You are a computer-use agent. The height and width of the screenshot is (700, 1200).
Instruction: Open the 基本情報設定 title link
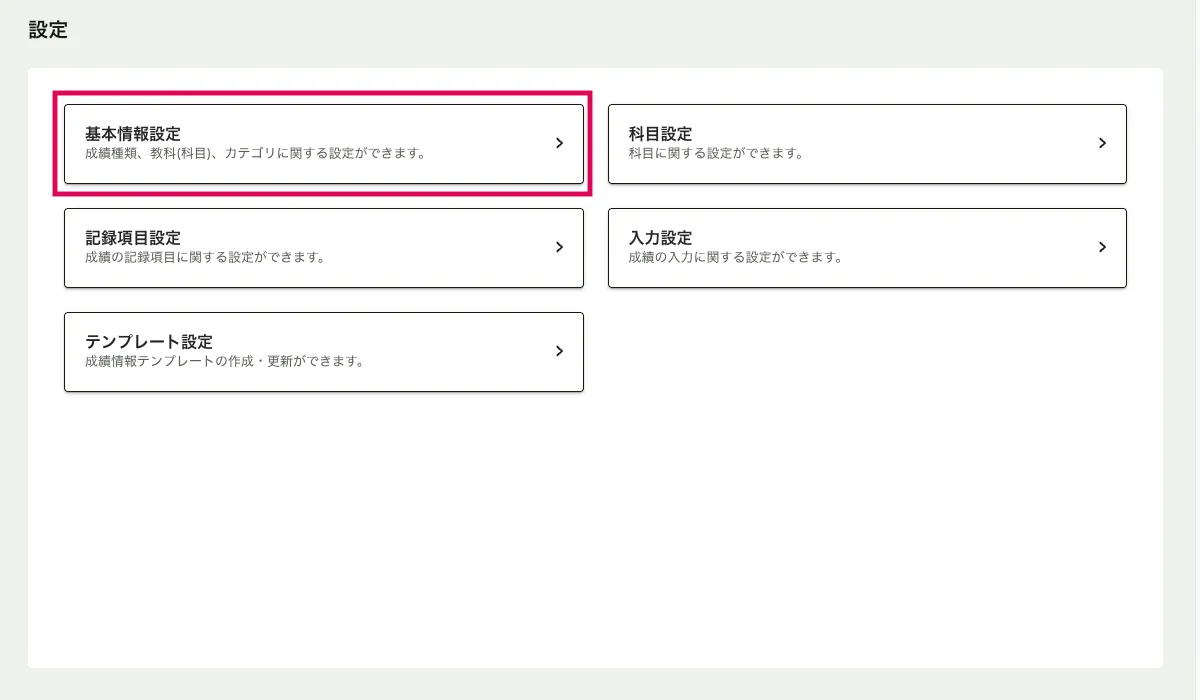pos(133,134)
